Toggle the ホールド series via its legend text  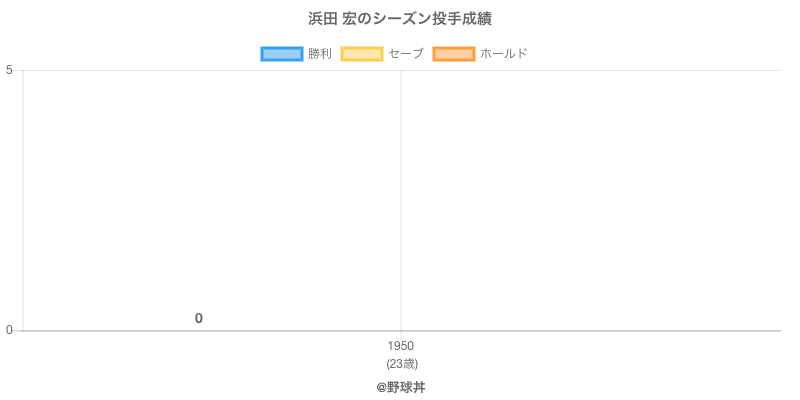click(x=503, y=54)
